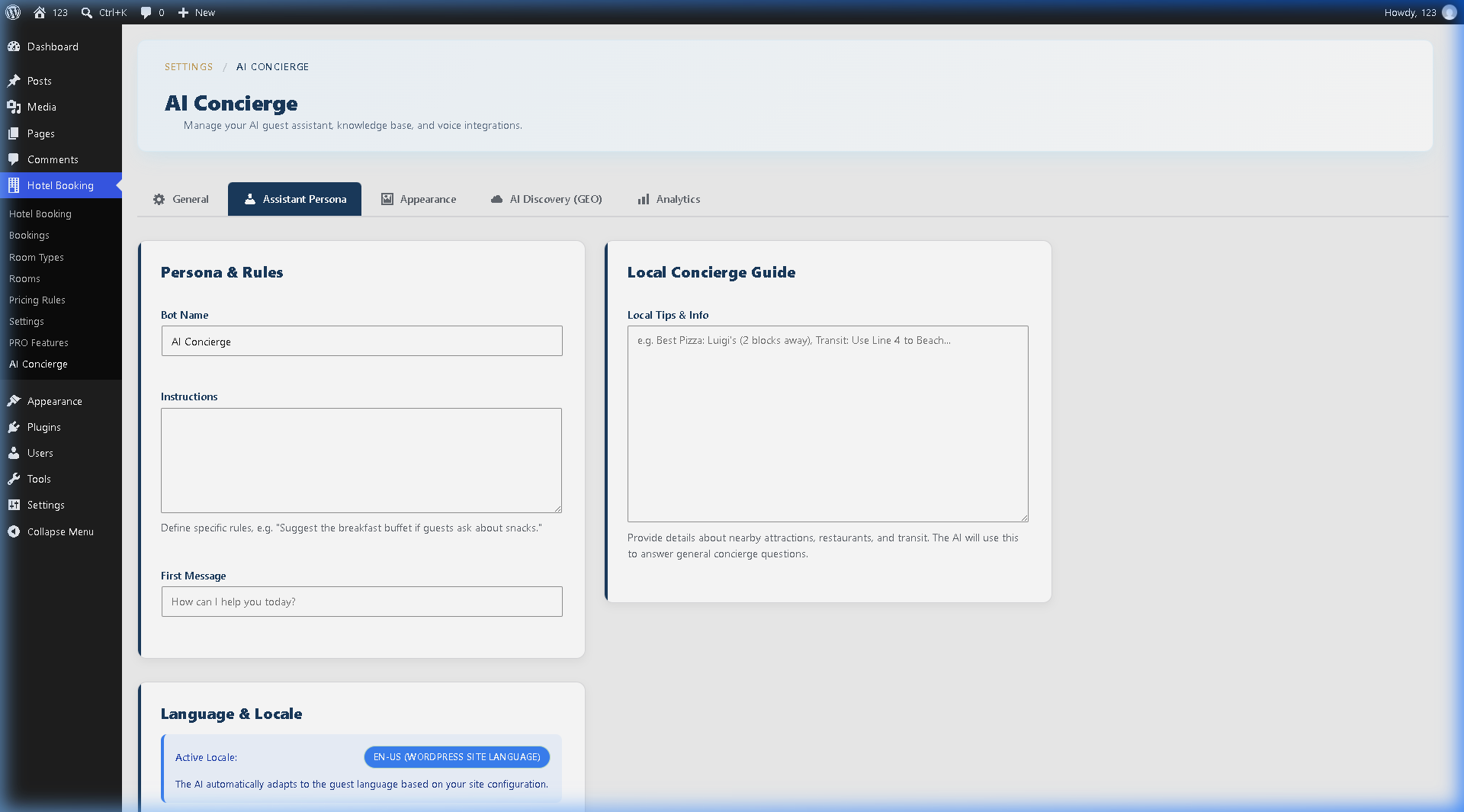Click the Active Locale label
Image resolution: width=1464 pixels, height=812 pixels.
(206, 757)
